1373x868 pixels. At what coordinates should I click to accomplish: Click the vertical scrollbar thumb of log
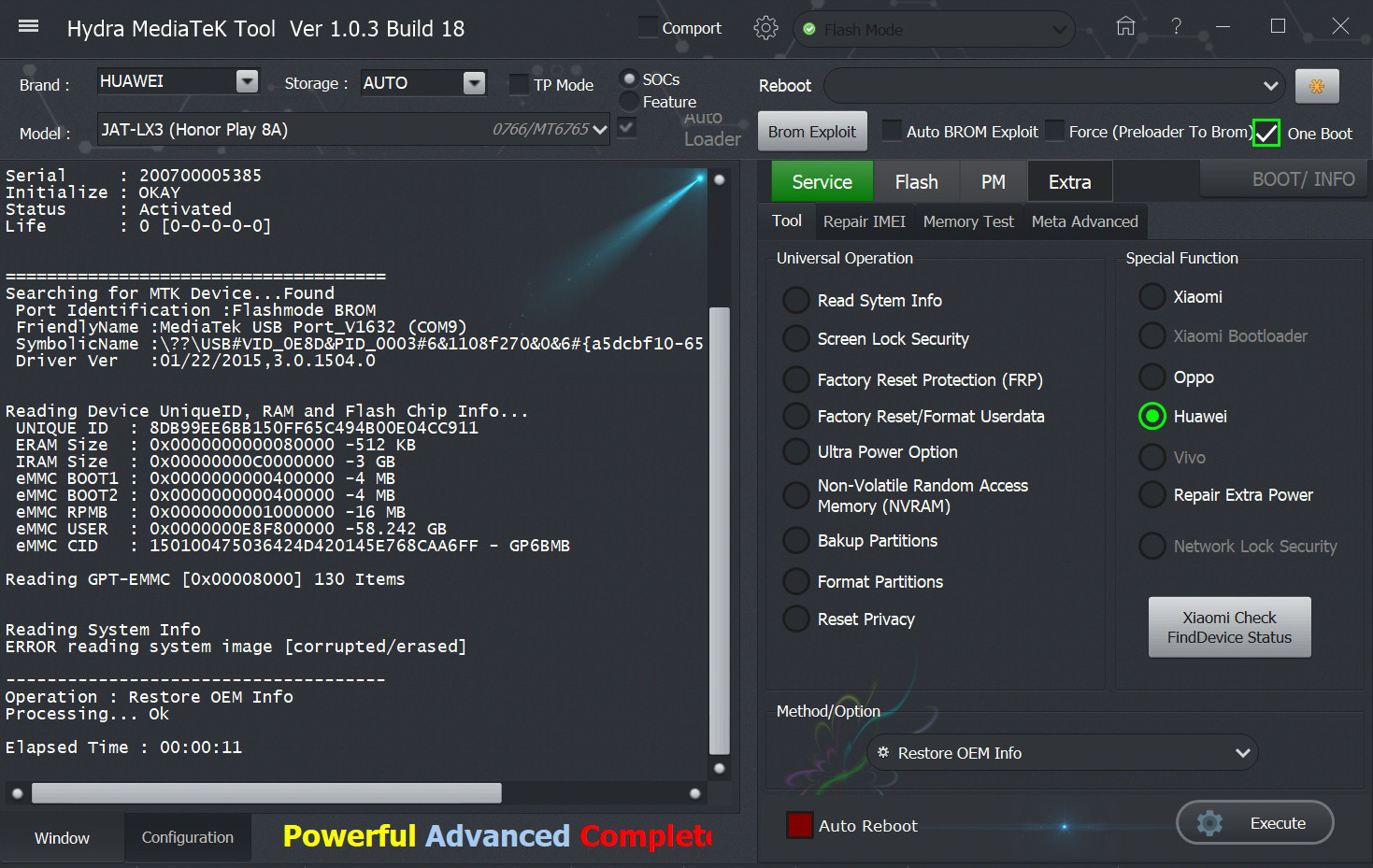tap(720, 529)
